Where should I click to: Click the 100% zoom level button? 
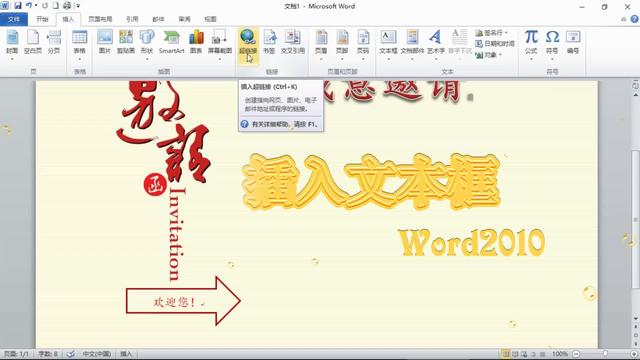pos(560,354)
